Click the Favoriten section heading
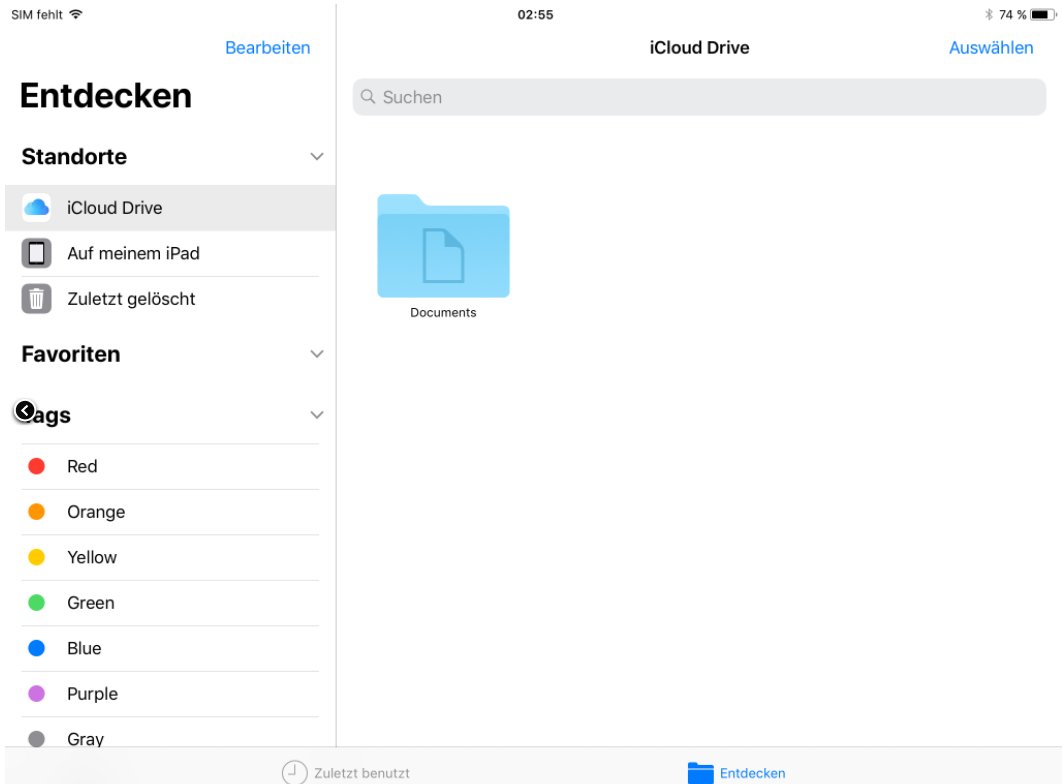This screenshot has height=784, width=1062. pos(70,354)
